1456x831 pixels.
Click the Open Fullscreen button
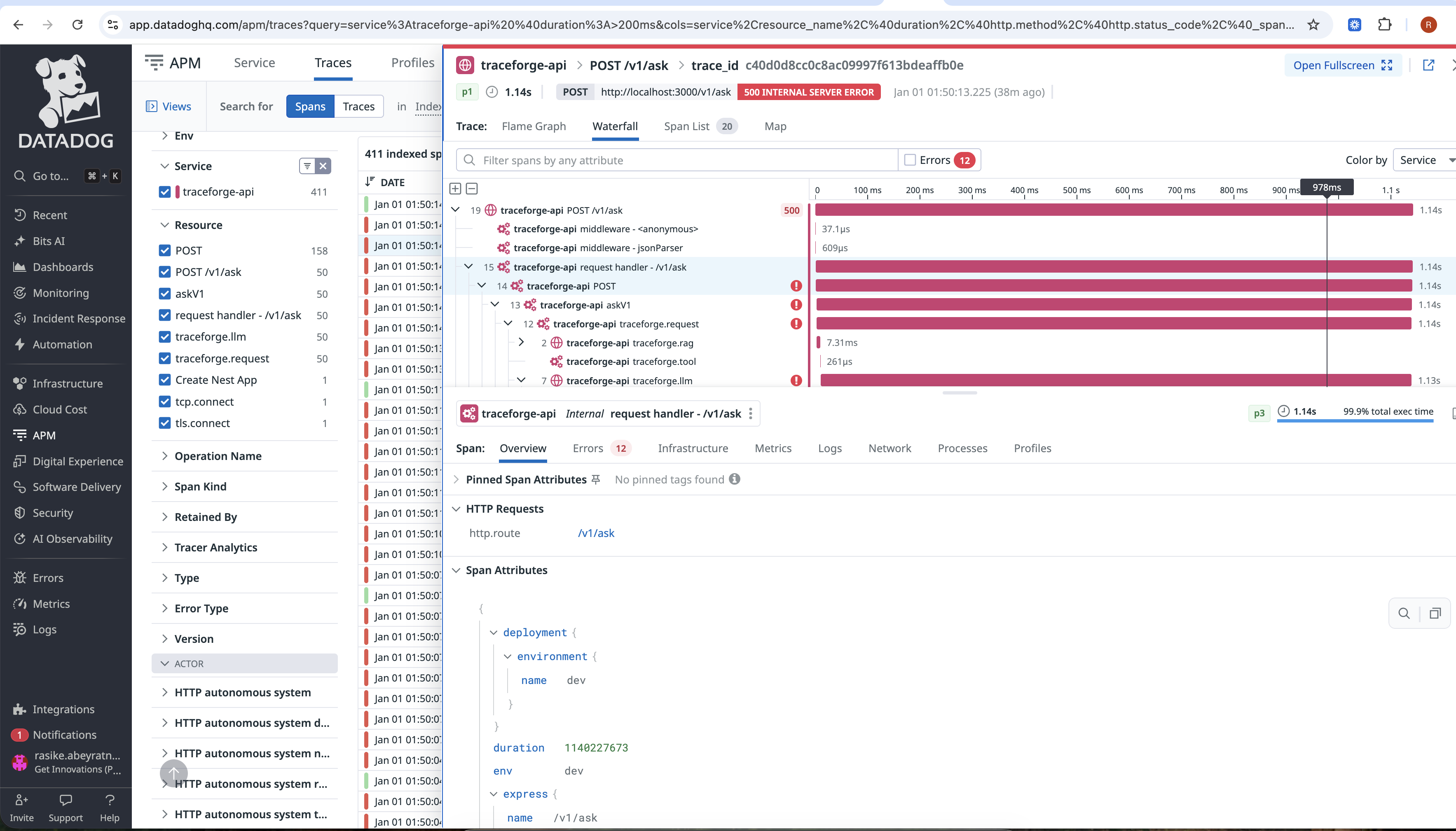tap(1342, 65)
